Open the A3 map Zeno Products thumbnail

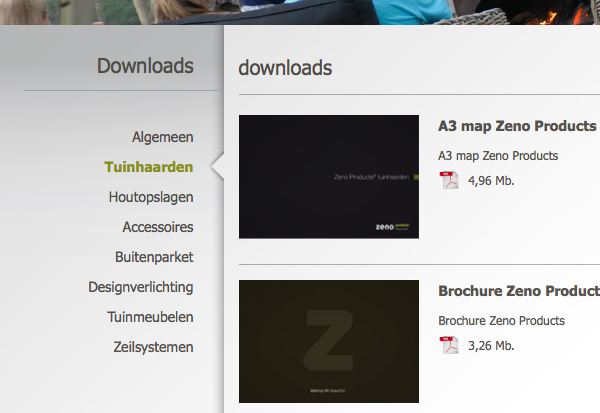click(x=329, y=177)
